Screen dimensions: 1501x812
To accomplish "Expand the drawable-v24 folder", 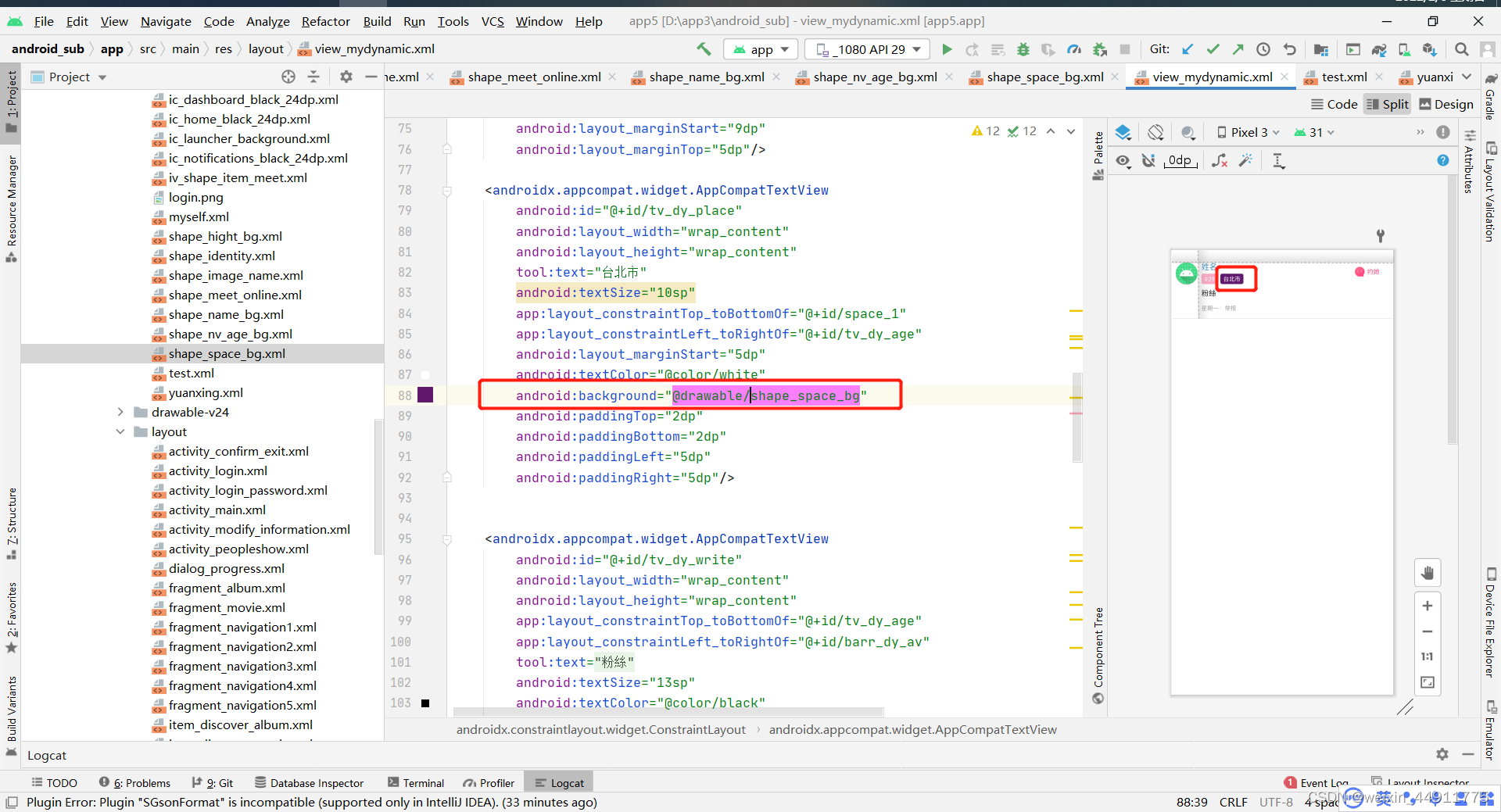I will [x=120, y=412].
